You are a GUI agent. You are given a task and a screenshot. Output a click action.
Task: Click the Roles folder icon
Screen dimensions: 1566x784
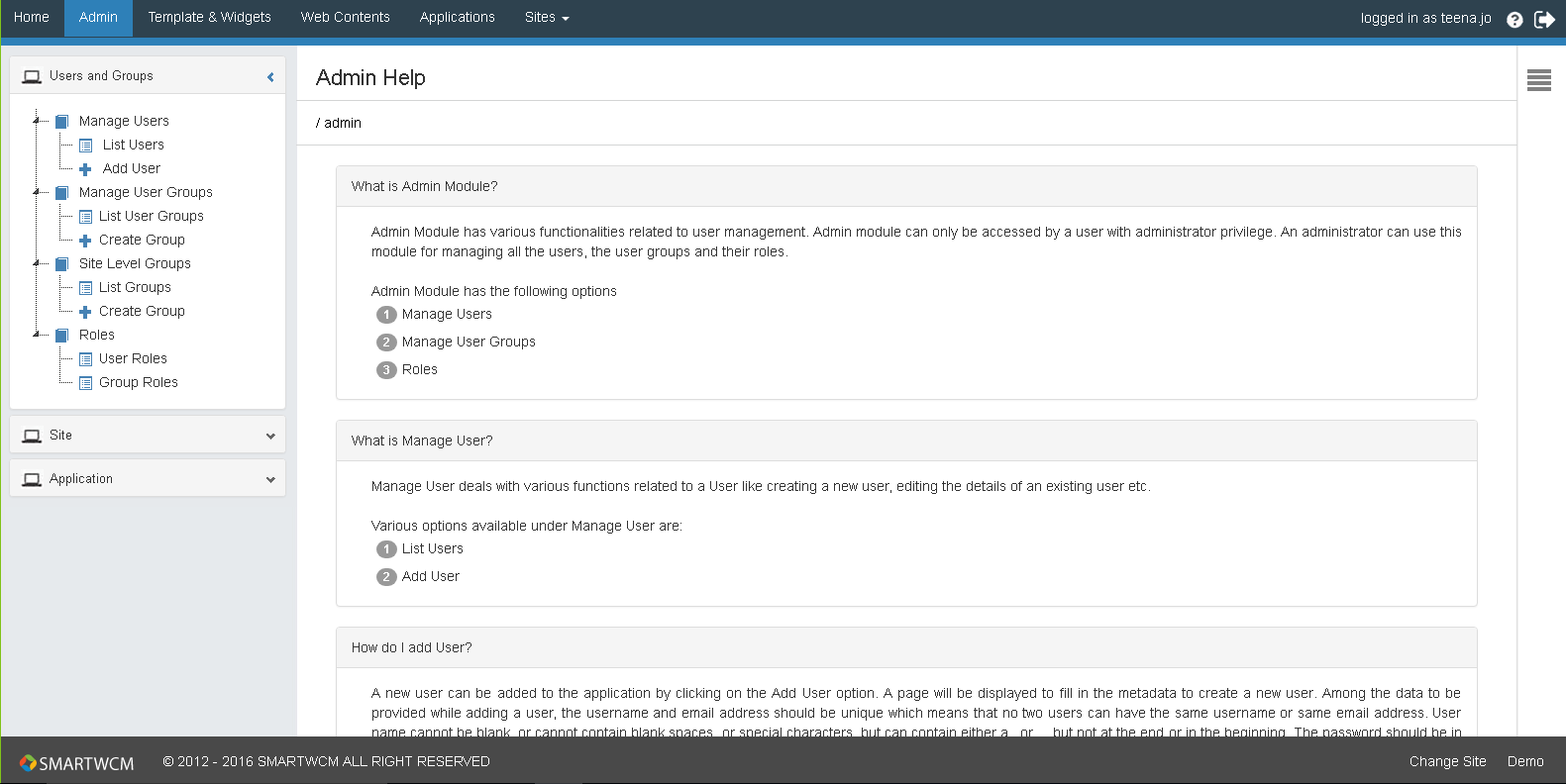click(61, 336)
